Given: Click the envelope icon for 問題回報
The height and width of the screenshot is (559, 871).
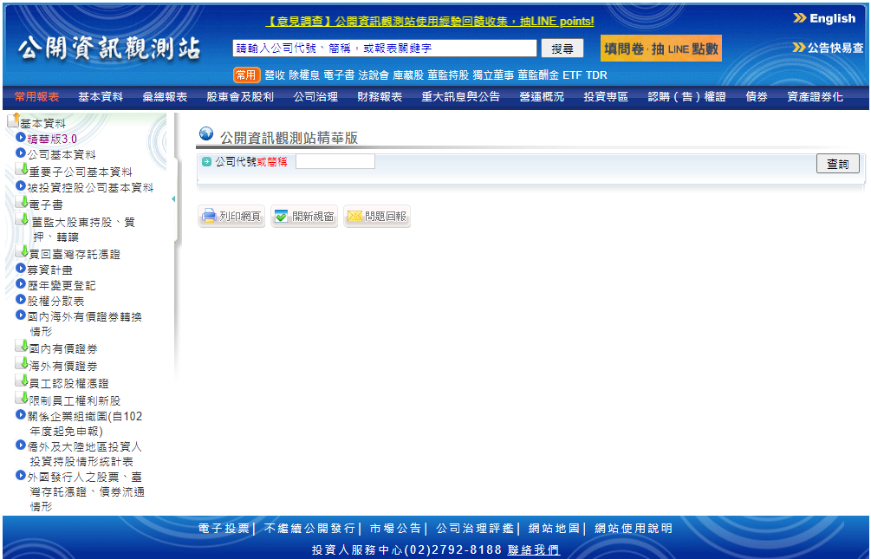Looking at the screenshot, I should click(x=354, y=216).
